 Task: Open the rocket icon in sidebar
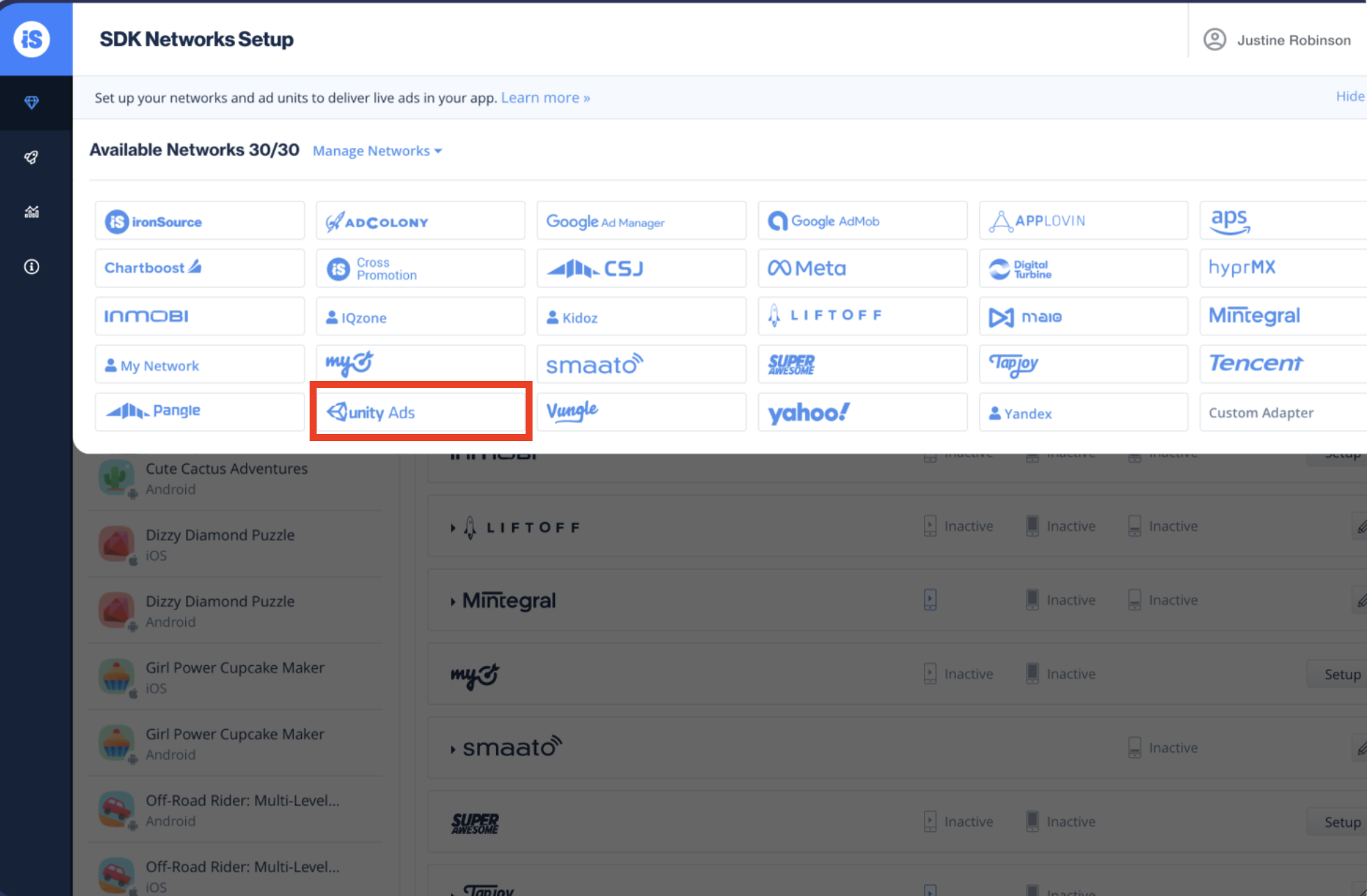point(31,157)
